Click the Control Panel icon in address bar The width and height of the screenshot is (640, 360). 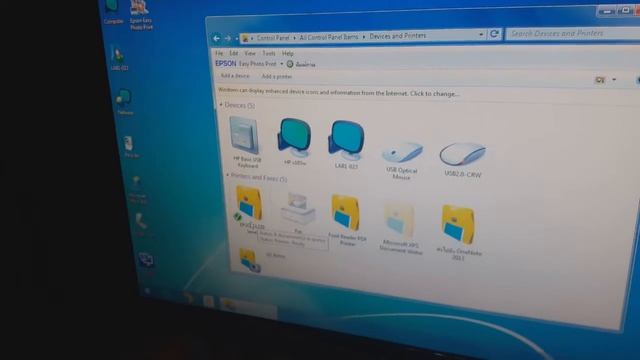[245, 38]
